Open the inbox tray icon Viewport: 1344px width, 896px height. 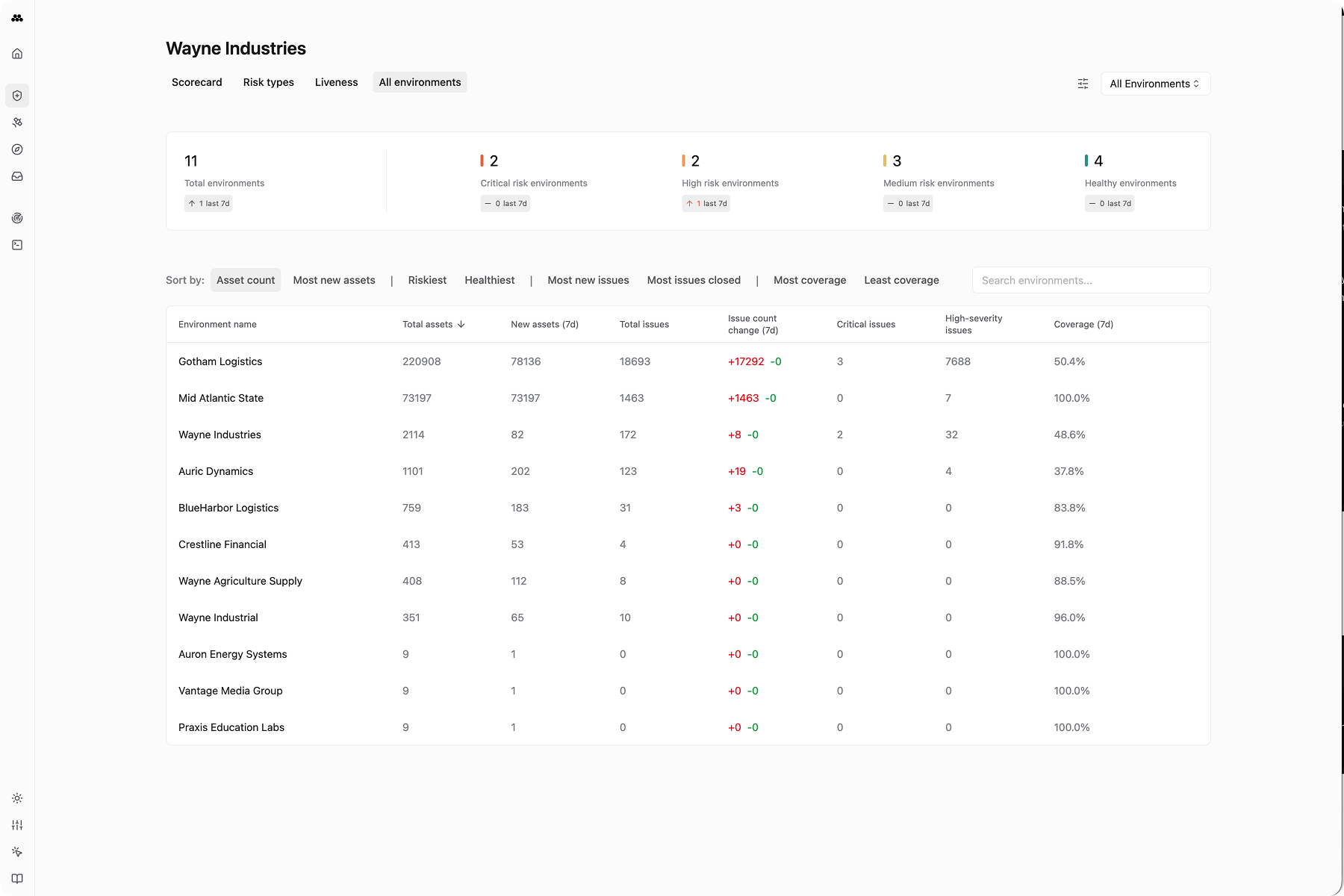(x=17, y=176)
